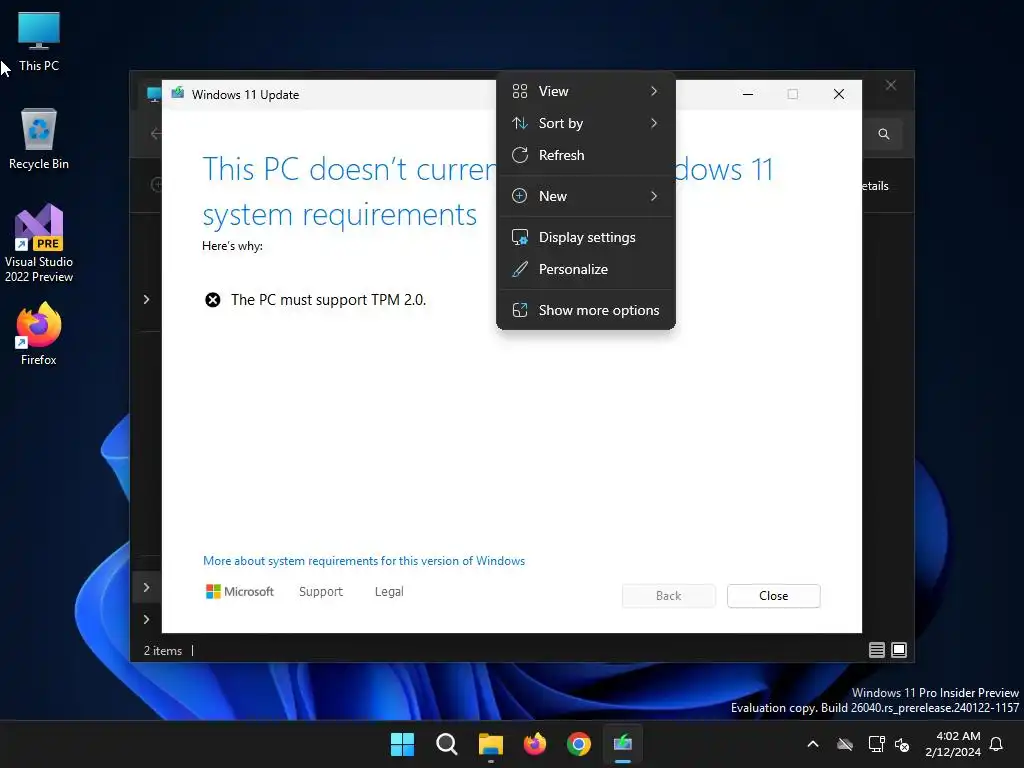Click File Explorer back arrow
Image resolution: width=1024 pixels, height=768 pixels.
tap(155, 134)
